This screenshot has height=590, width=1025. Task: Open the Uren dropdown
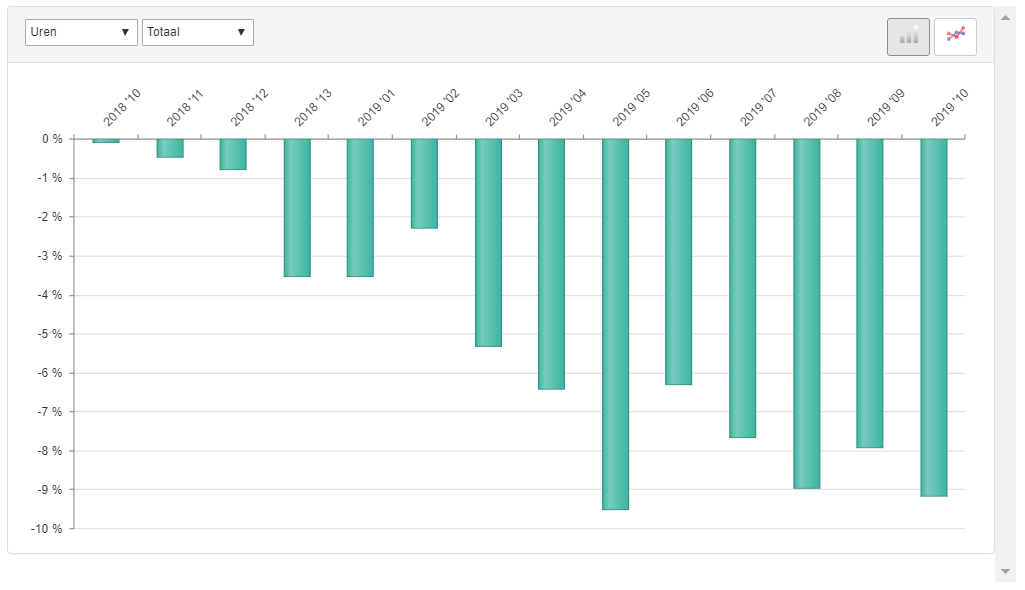[x=81, y=32]
